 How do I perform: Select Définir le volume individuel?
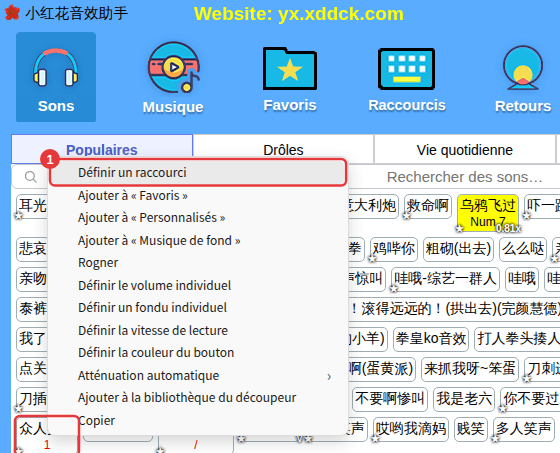(198, 285)
